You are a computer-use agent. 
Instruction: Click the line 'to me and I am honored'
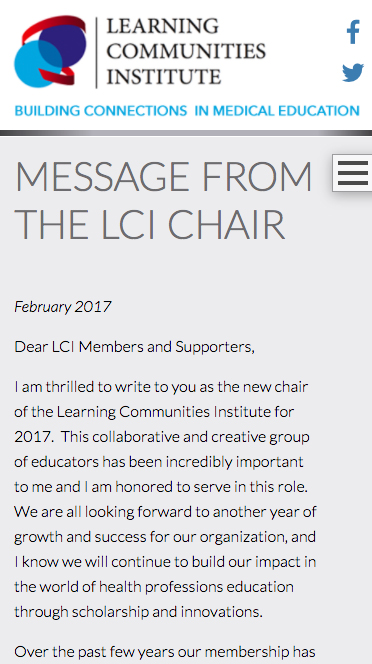point(161,487)
